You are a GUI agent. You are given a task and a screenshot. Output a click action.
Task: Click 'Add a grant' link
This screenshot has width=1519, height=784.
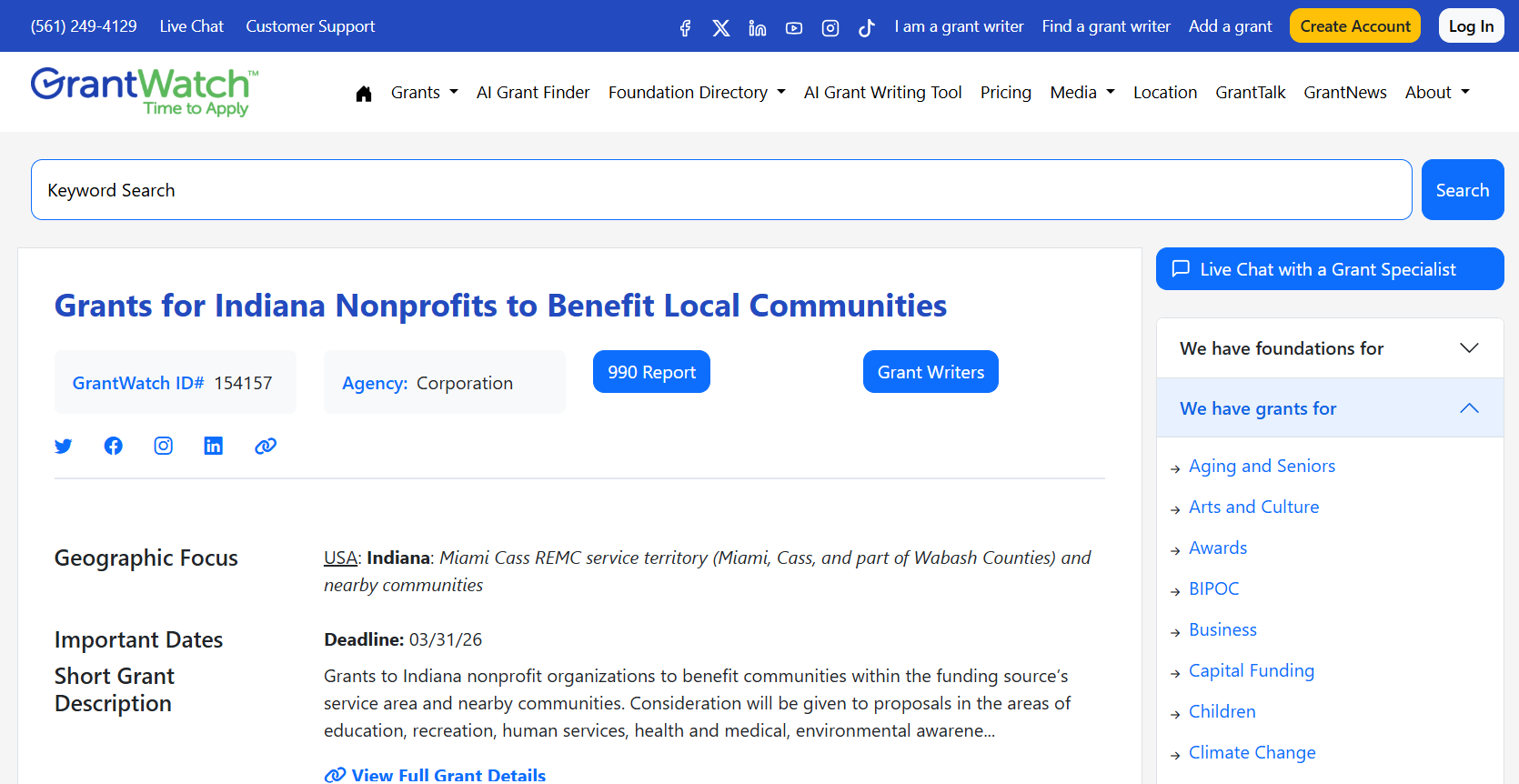pyautogui.click(x=1230, y=26)
